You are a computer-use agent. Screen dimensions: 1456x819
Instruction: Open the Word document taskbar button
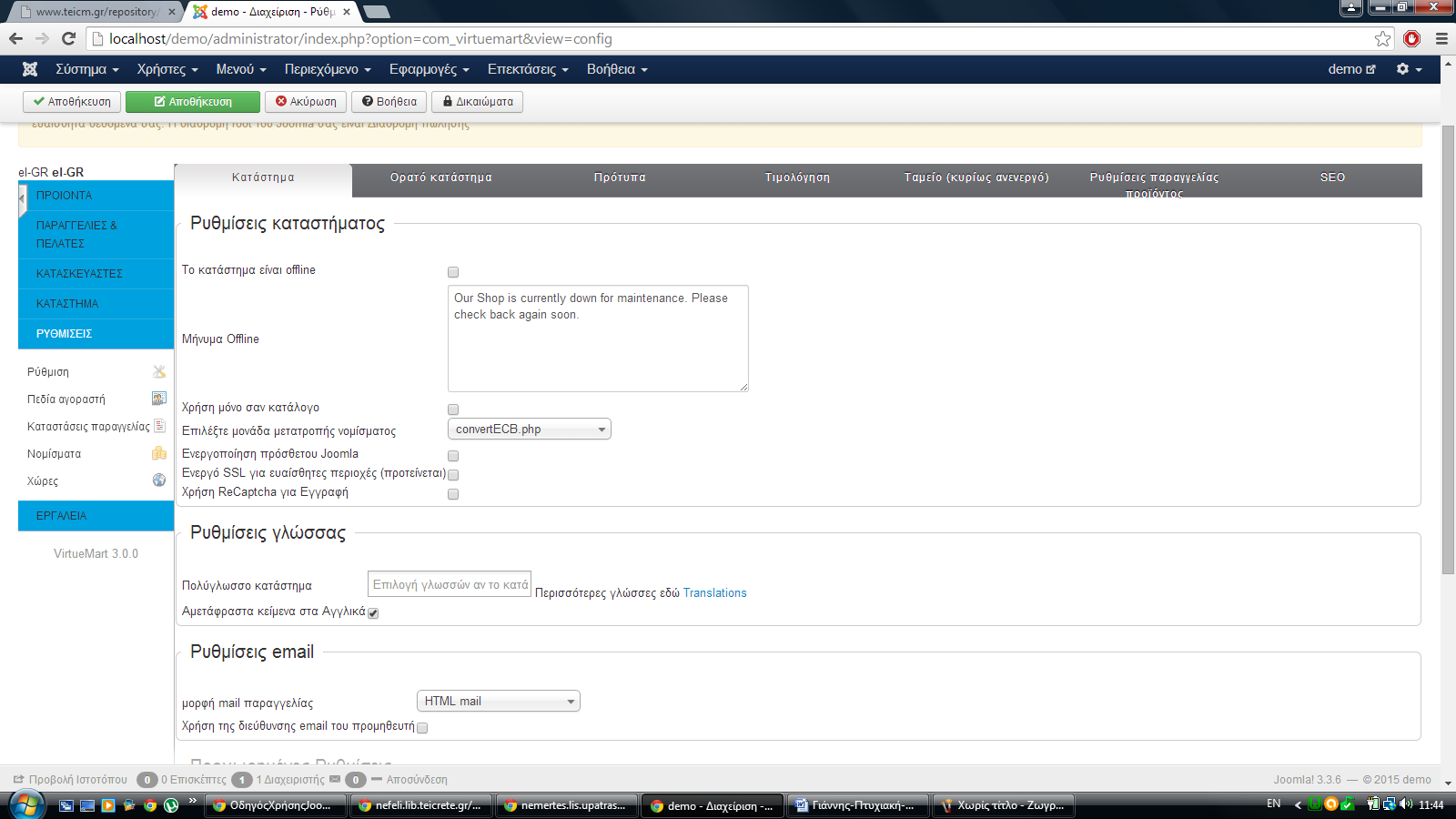pyautogui.click(x=857, y=805)
